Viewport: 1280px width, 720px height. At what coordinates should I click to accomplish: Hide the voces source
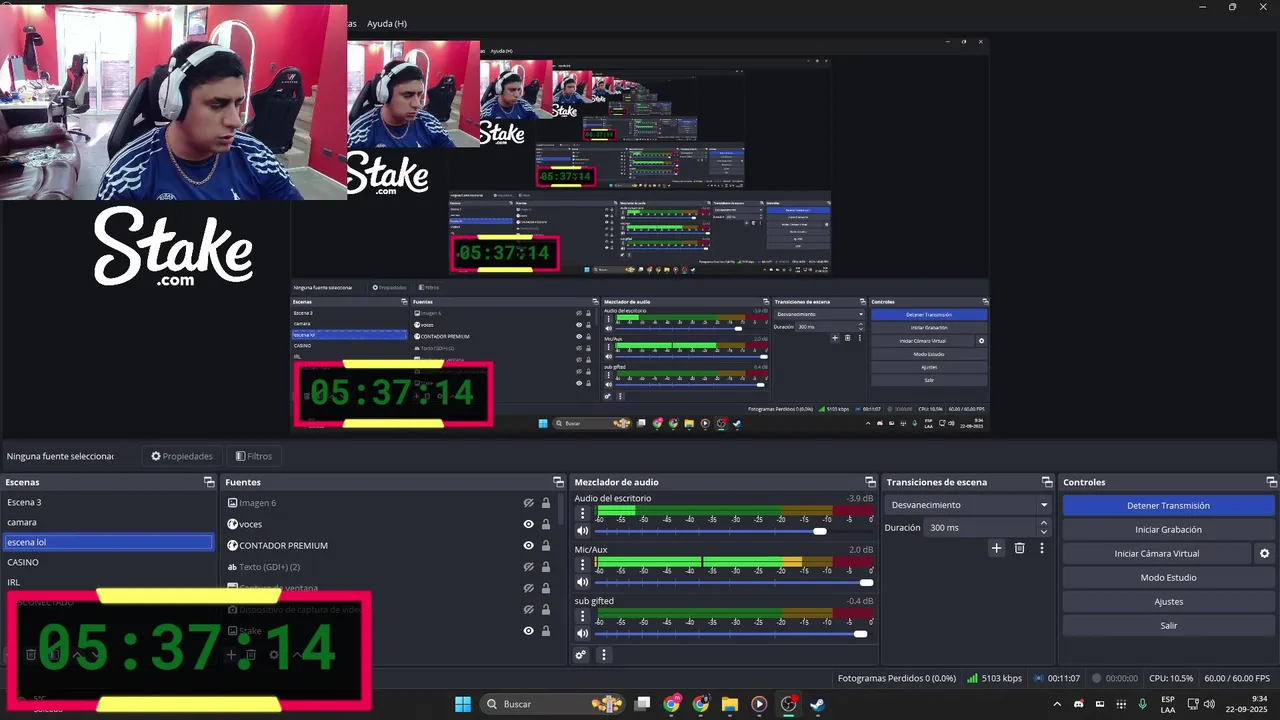[529, 524]
